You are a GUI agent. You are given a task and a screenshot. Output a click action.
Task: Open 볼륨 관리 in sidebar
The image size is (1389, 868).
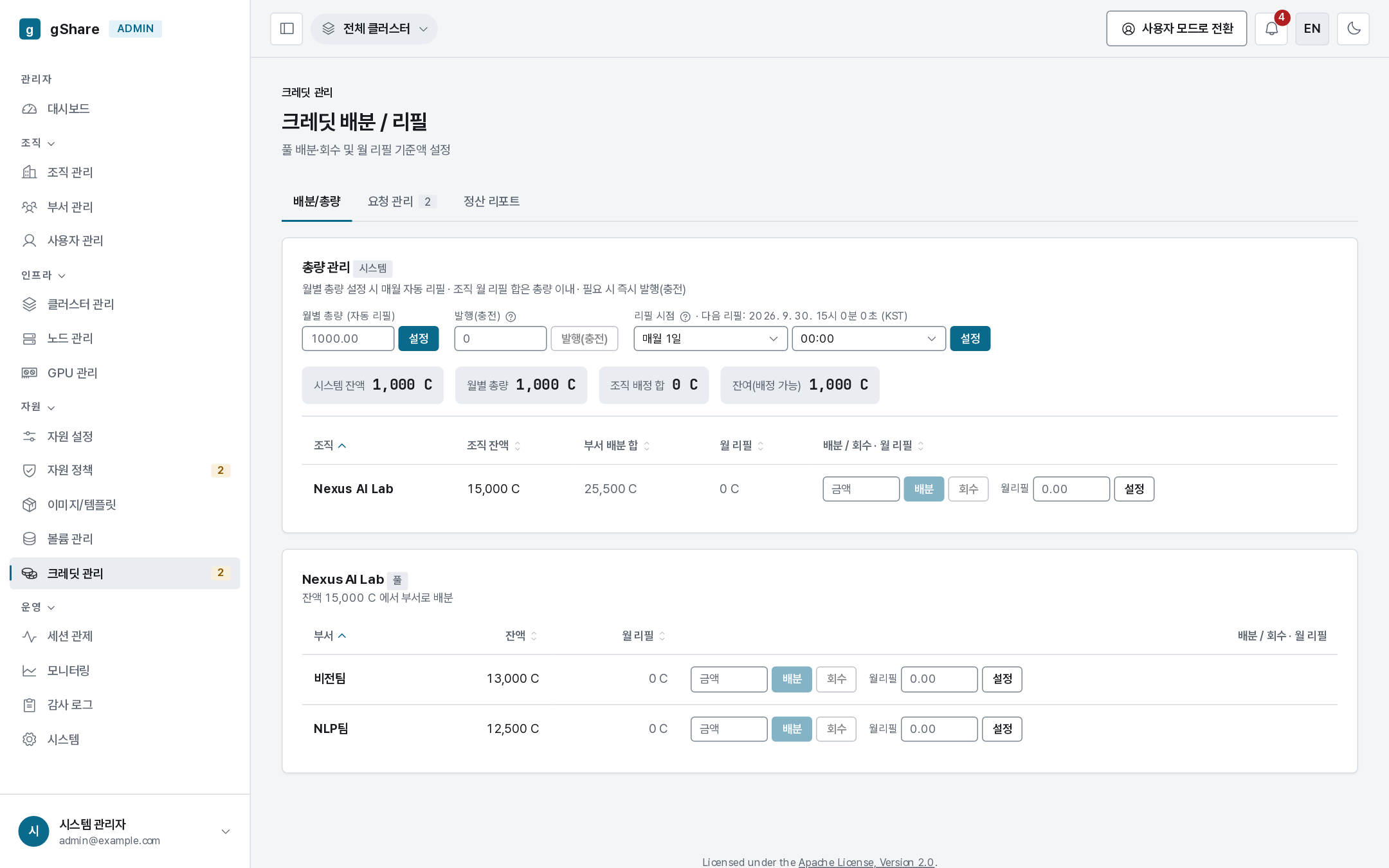(125, 539)
